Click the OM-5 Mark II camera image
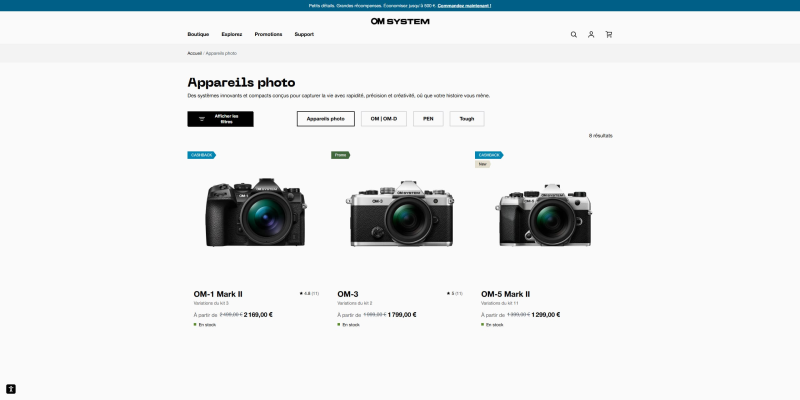The height and width of the screenshot is (400, 800). point(543,215)
